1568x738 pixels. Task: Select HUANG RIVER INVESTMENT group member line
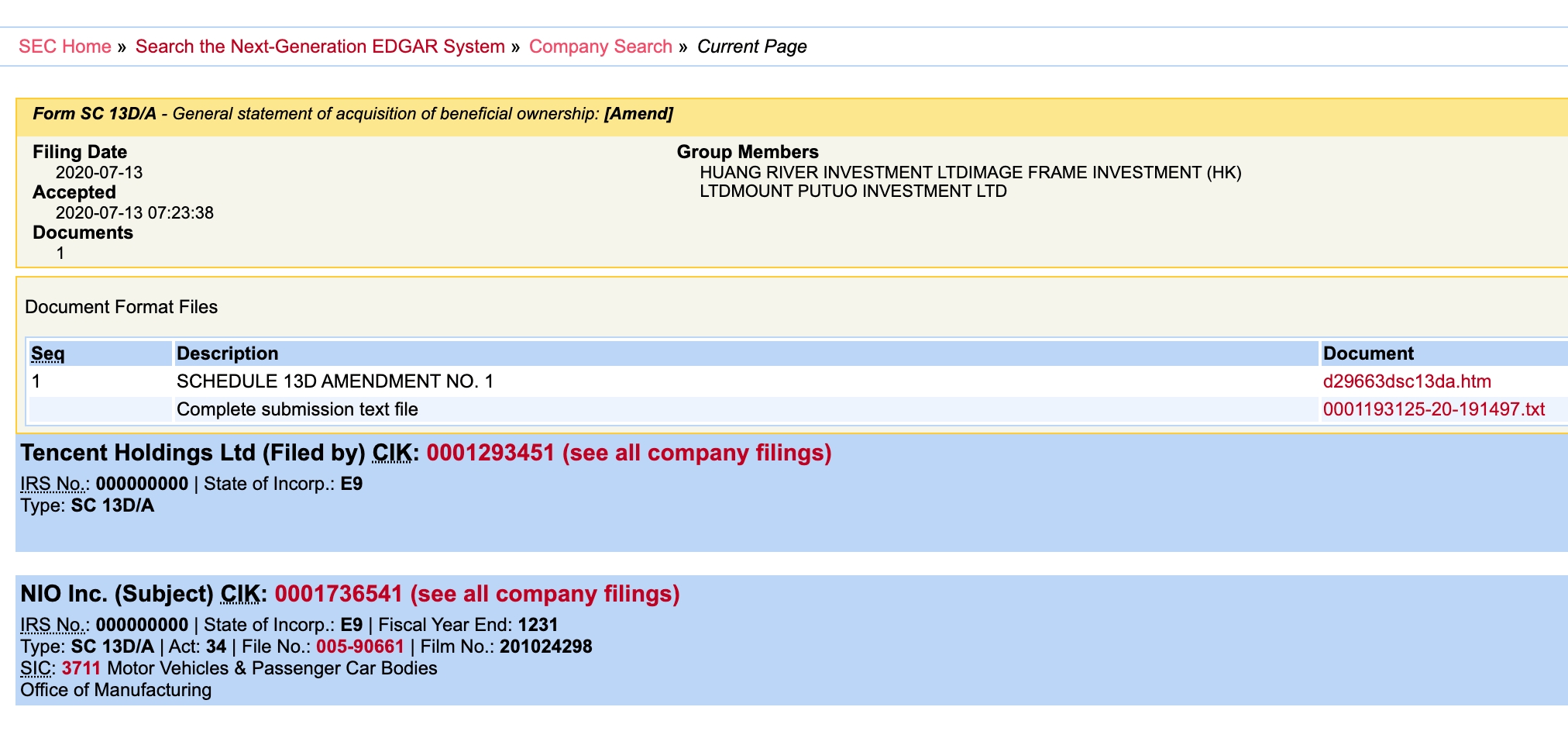pyautogui.click(x=971, y=172)
